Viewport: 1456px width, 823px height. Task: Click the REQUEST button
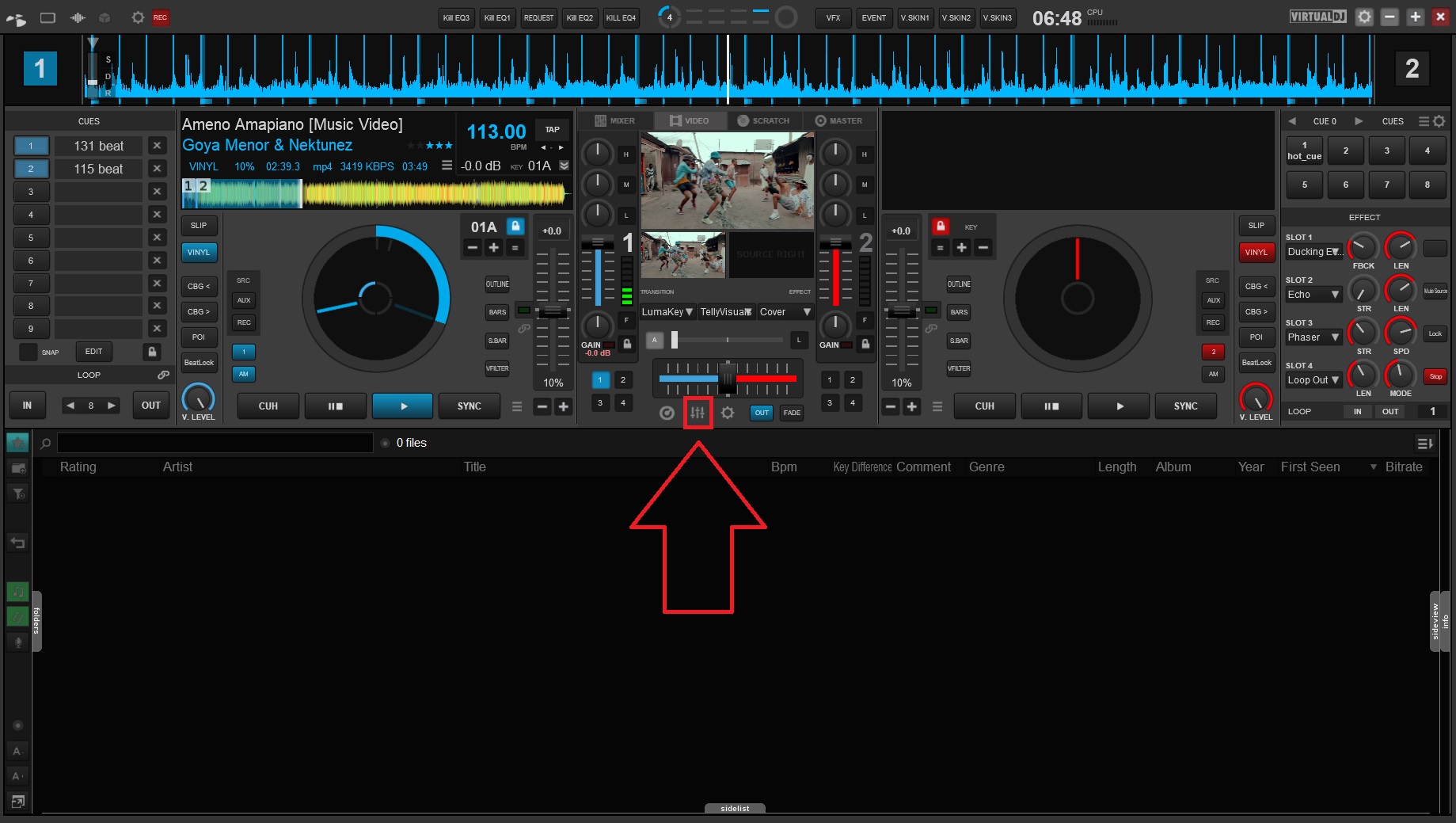[539, 17]
